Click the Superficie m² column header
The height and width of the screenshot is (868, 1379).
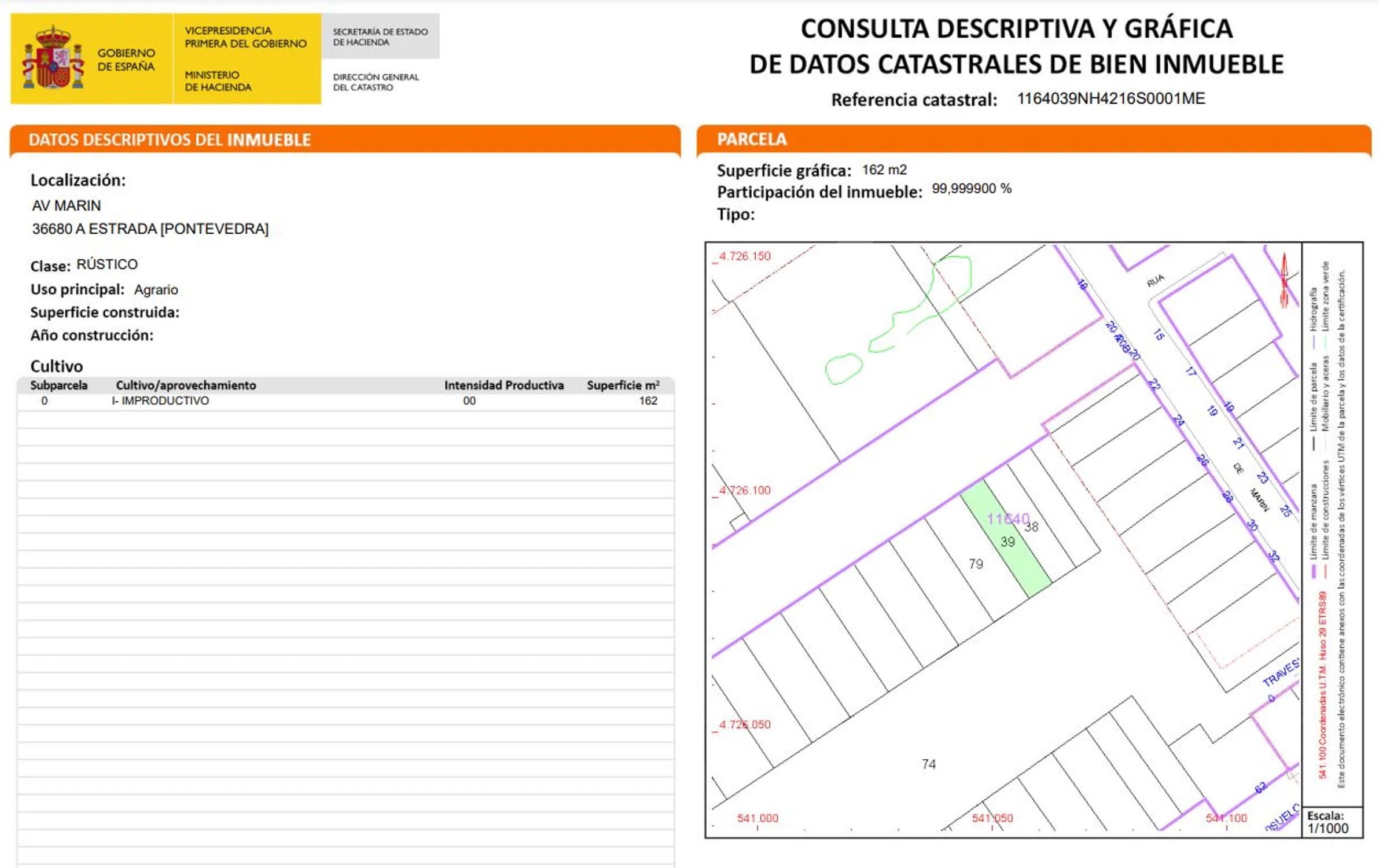pyautogui.click(x=623, y=385)
